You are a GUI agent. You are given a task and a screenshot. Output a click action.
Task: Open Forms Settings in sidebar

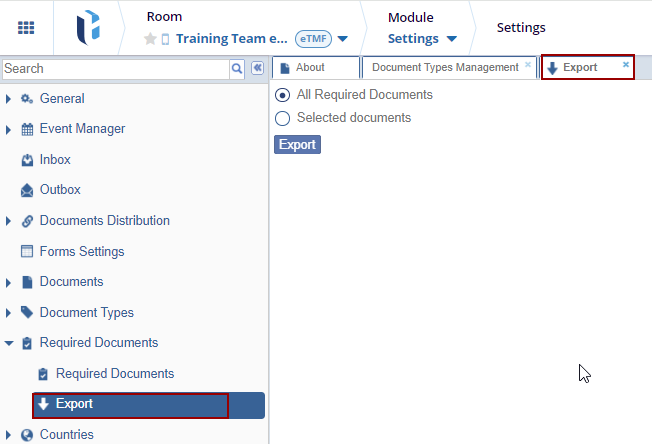click(81, 252)
